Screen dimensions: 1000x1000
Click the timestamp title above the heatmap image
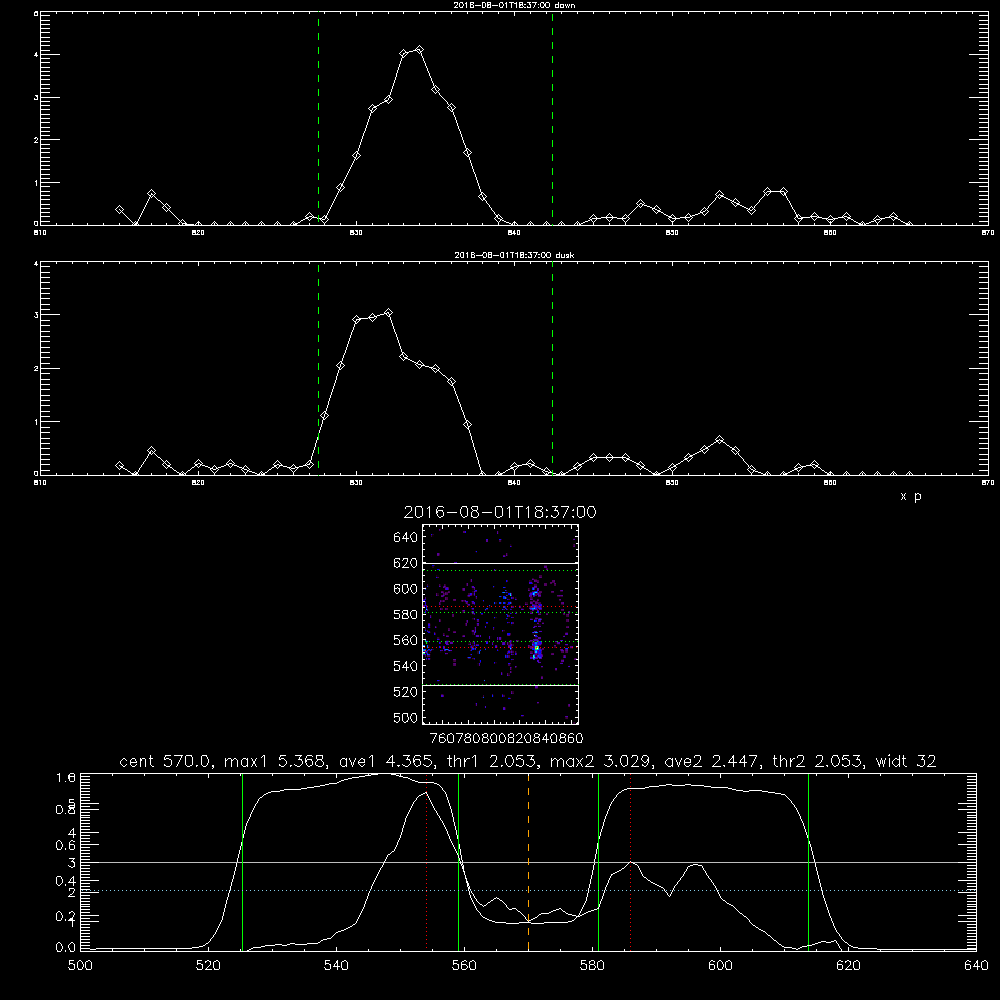point(500,512)
